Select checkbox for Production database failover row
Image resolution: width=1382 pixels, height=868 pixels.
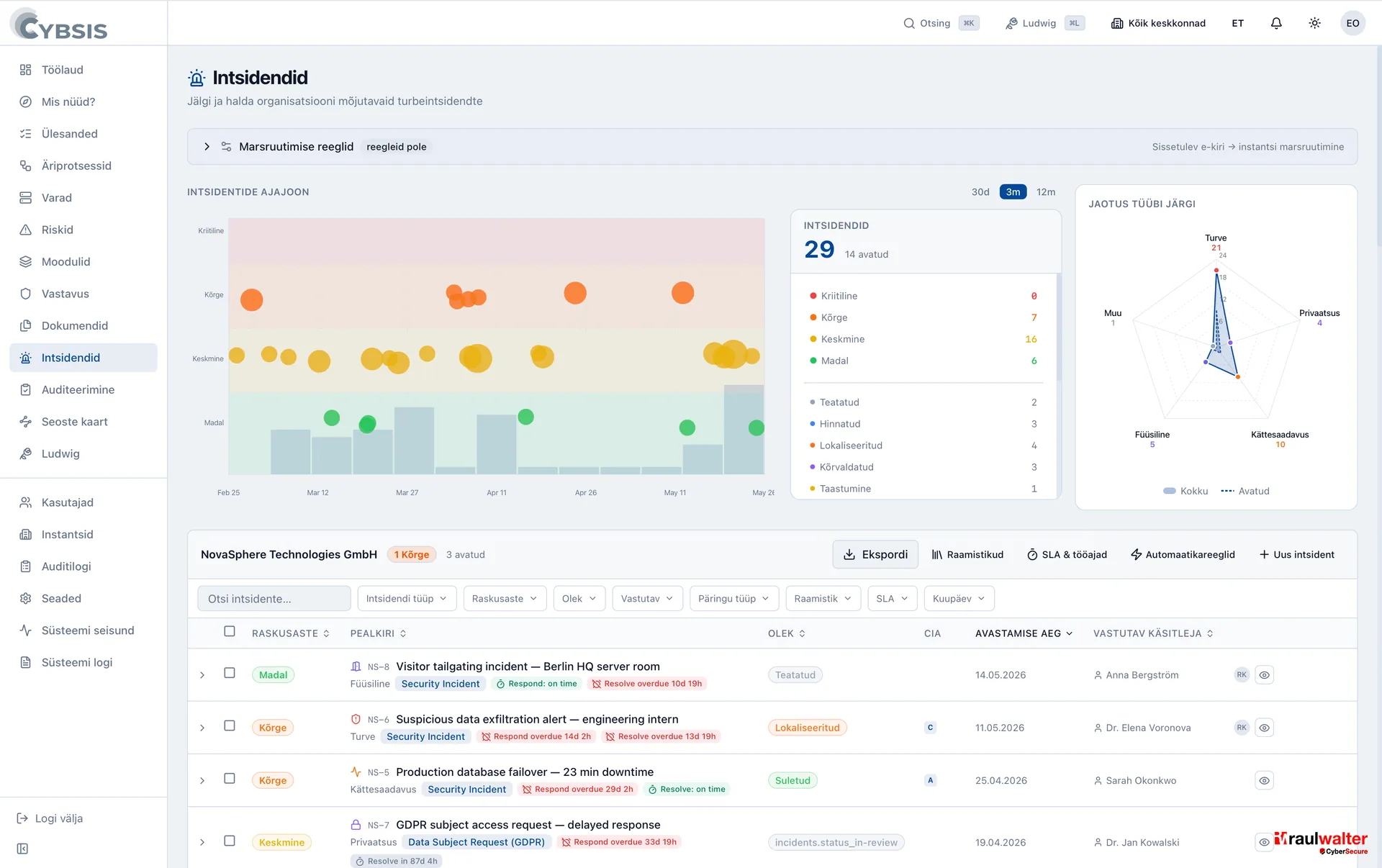230,779
